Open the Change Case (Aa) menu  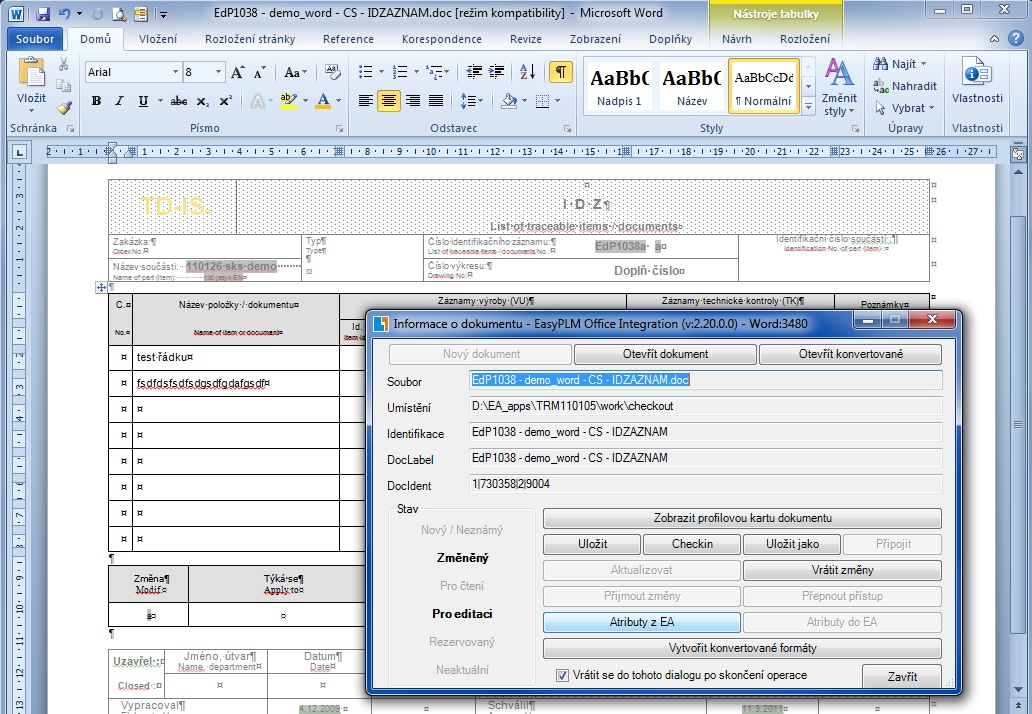tap(295, 72)
